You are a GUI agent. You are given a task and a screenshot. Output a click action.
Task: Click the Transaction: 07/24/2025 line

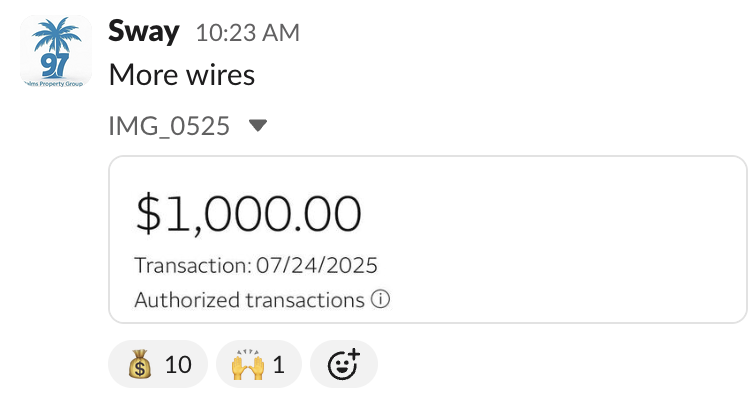(256, 265)
